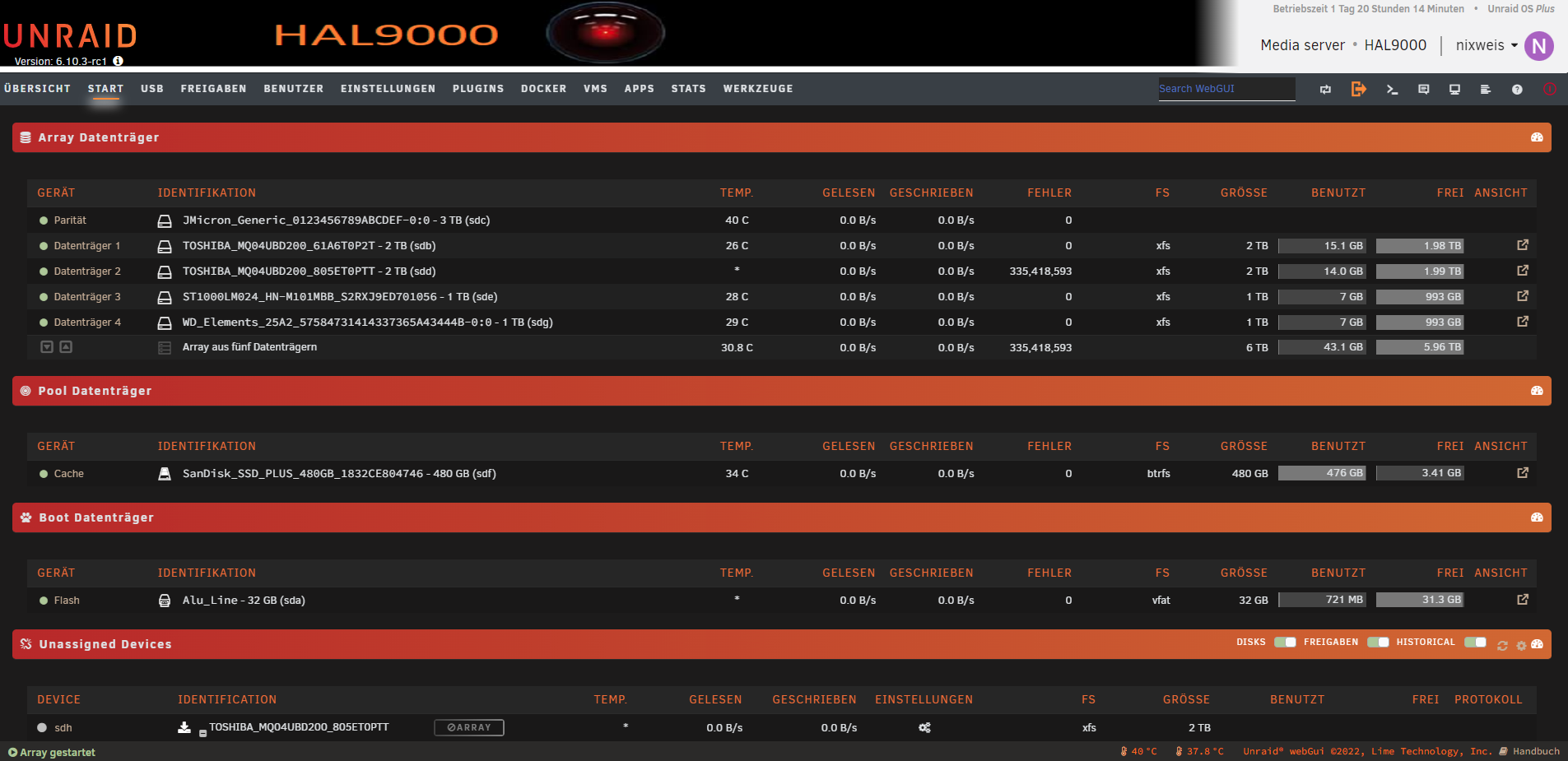The height and width of the screenshot is (761, 1568).
Task: Click dashboard gauge icon in Unassigned Devices header
Action: point(1537,644)
